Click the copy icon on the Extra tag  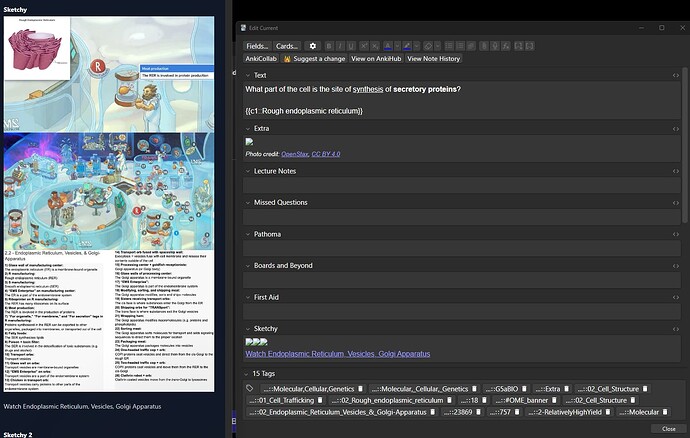click(566, 389)
